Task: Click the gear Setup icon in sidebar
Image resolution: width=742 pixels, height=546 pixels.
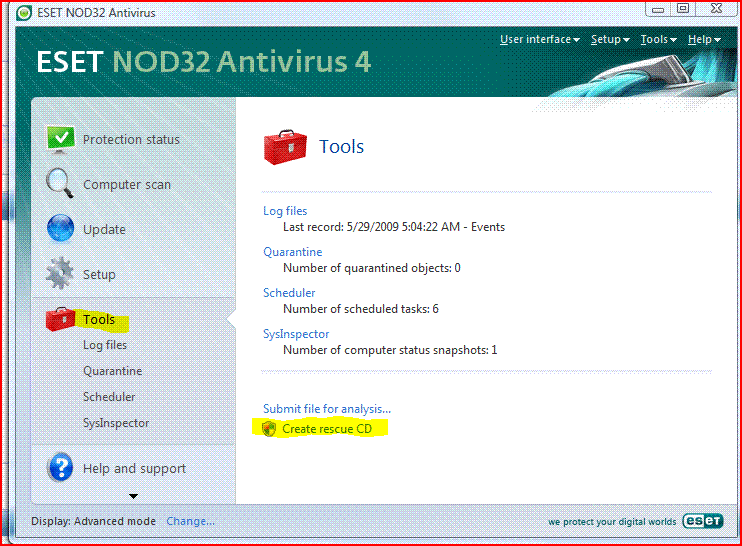Action: 60,273
